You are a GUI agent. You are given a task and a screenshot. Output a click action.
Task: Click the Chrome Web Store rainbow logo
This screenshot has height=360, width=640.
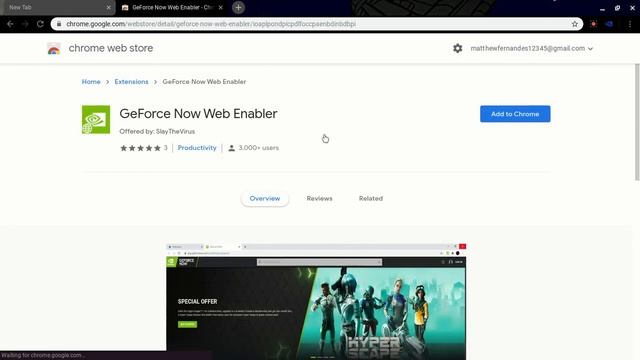(53, 49)
